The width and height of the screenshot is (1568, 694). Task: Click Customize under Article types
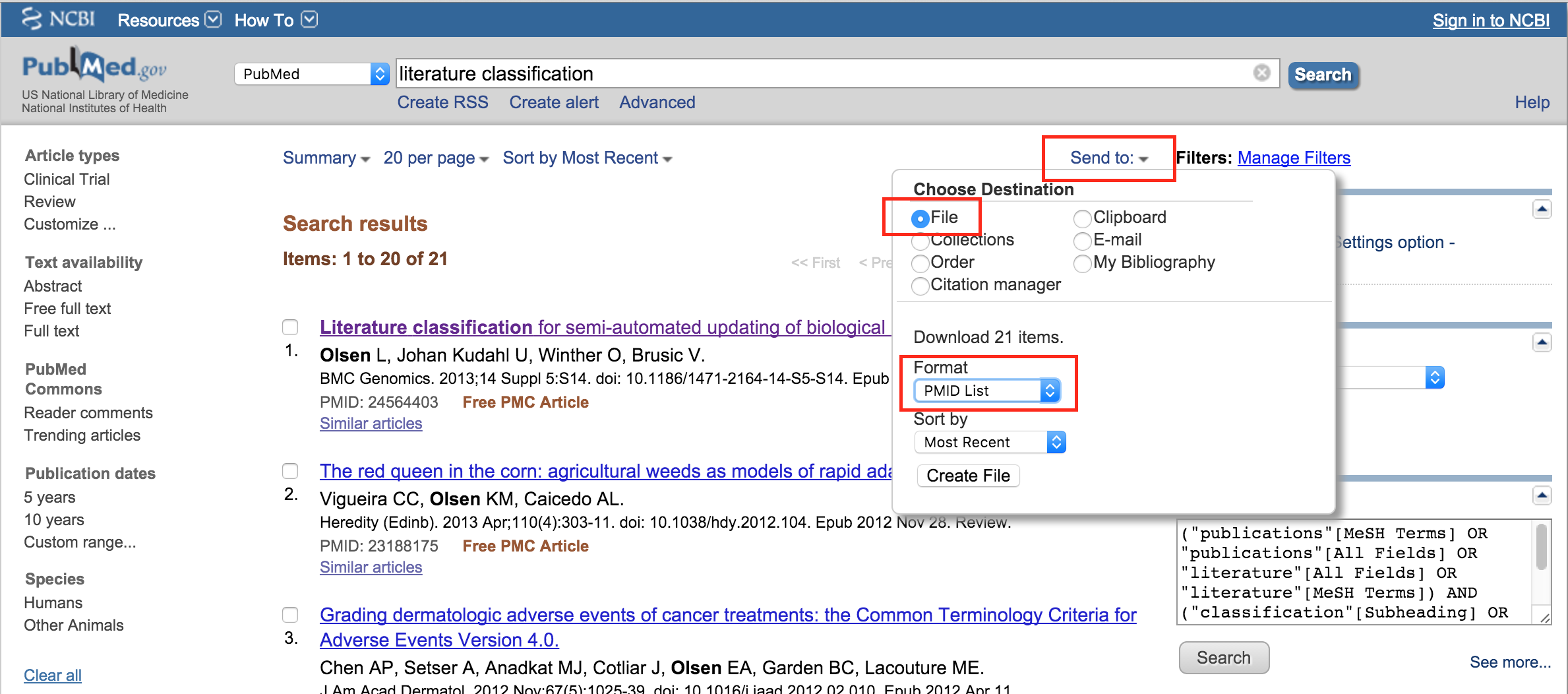pos(70,224)
